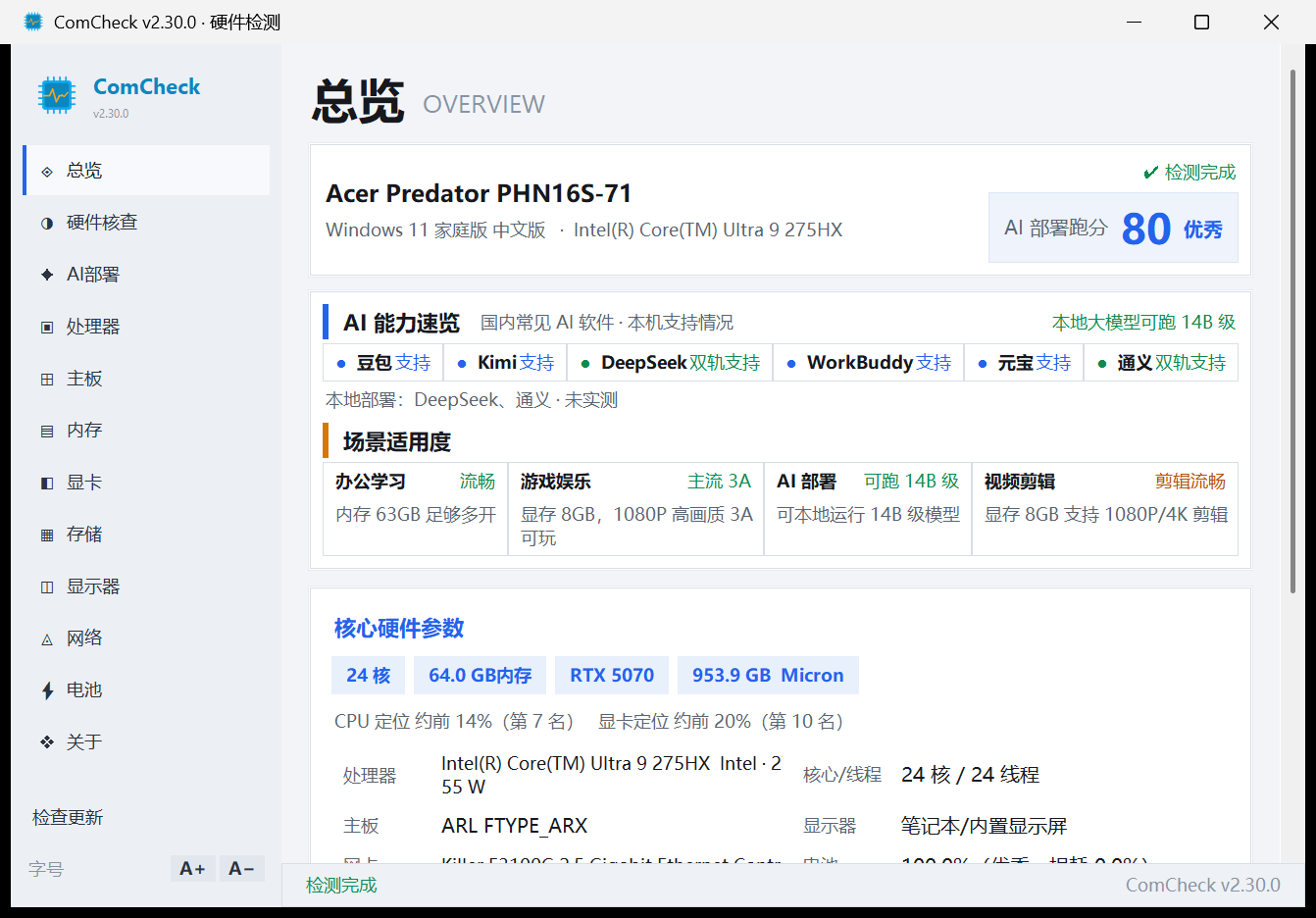Click the vertical scrollbar thumb on the right

coord(1292,331)
